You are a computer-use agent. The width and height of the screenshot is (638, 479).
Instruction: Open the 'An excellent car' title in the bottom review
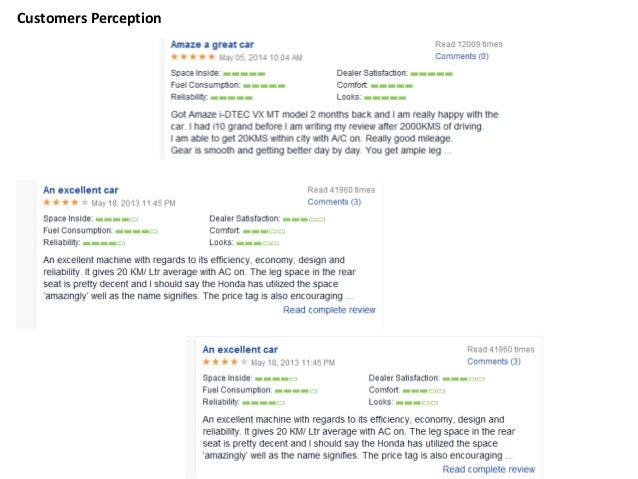pos(240,349)
